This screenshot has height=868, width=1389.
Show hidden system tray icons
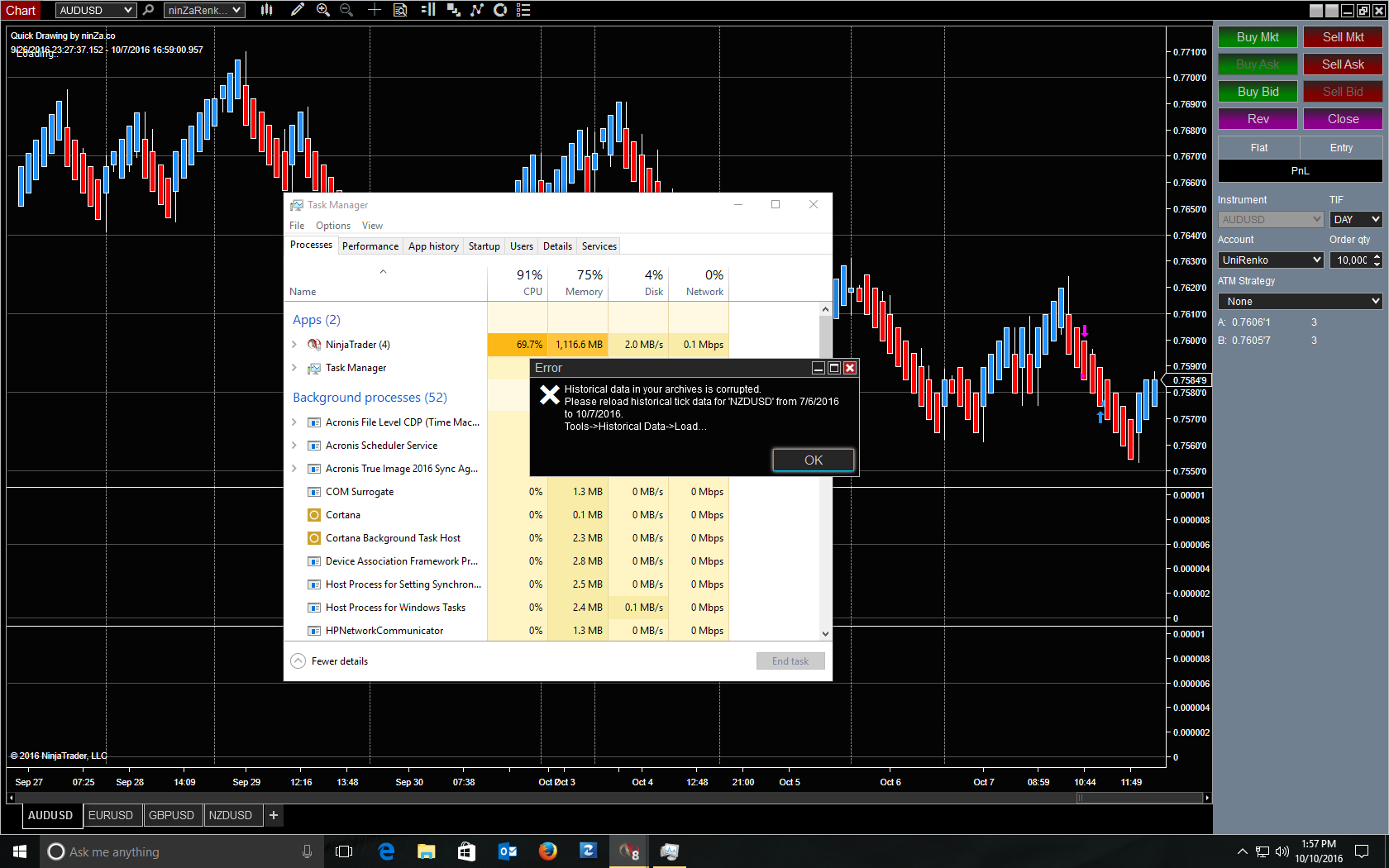1242,851
